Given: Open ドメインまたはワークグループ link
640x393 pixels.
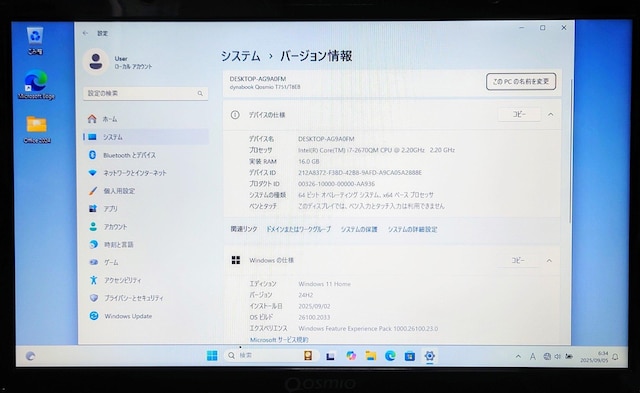Looking at the screenshot, I should pyautogui.click(x=298, y=229).
